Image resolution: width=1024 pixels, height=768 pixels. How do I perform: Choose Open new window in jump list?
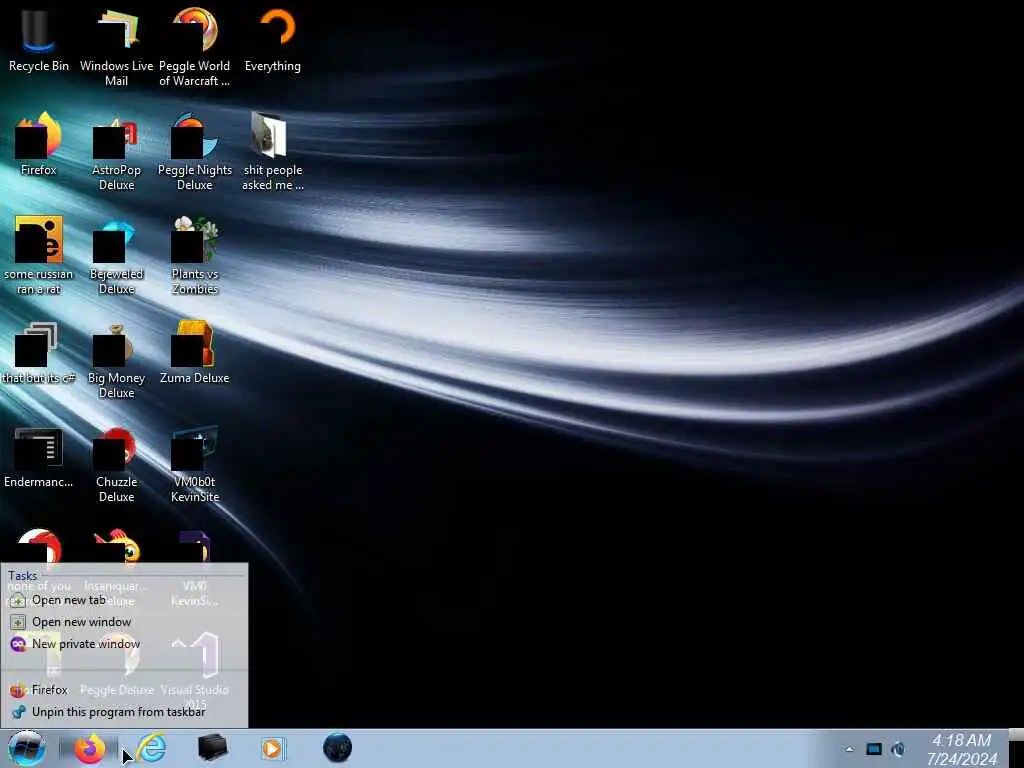click(124, 622)
